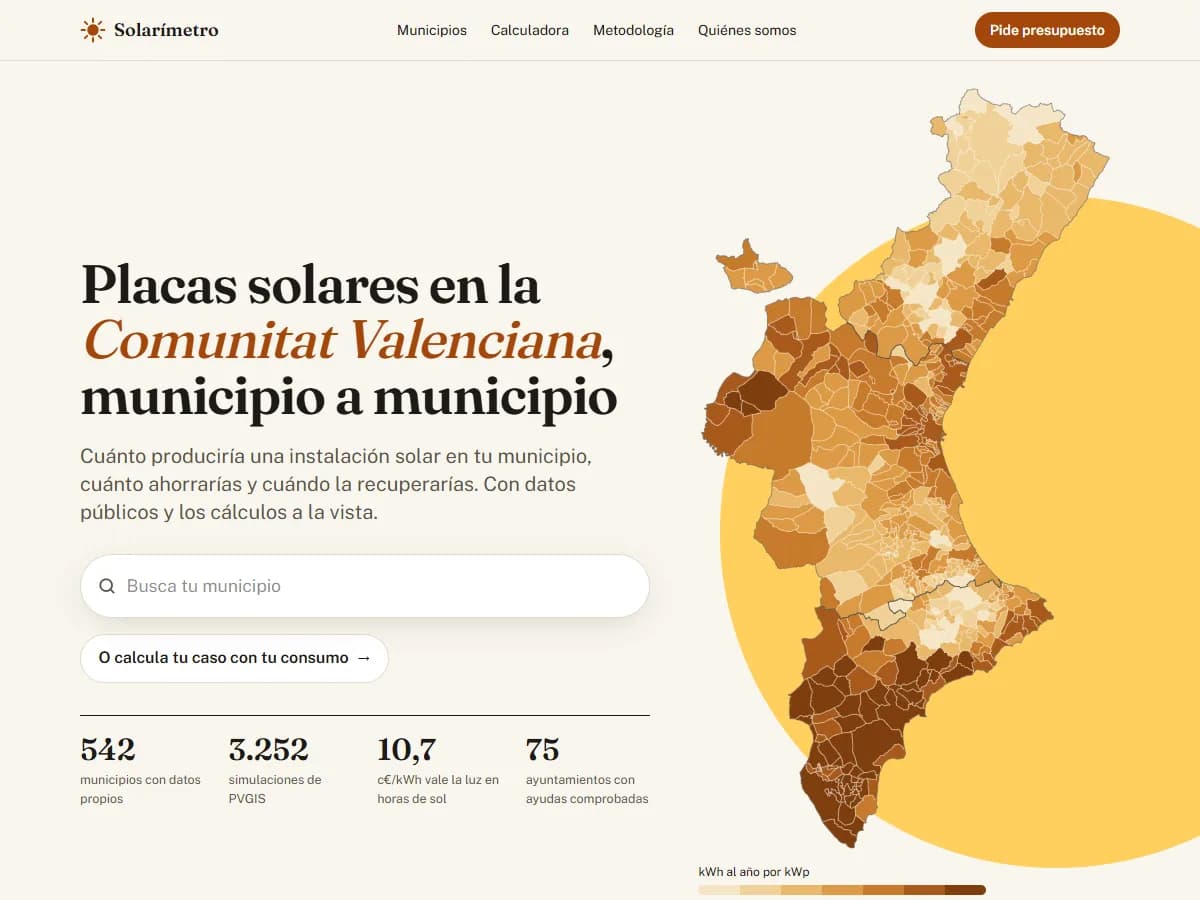Focus the 'Busca tu municipio' search field
The width and height of the screenshot is (1200, 900).
click(365, 586)
